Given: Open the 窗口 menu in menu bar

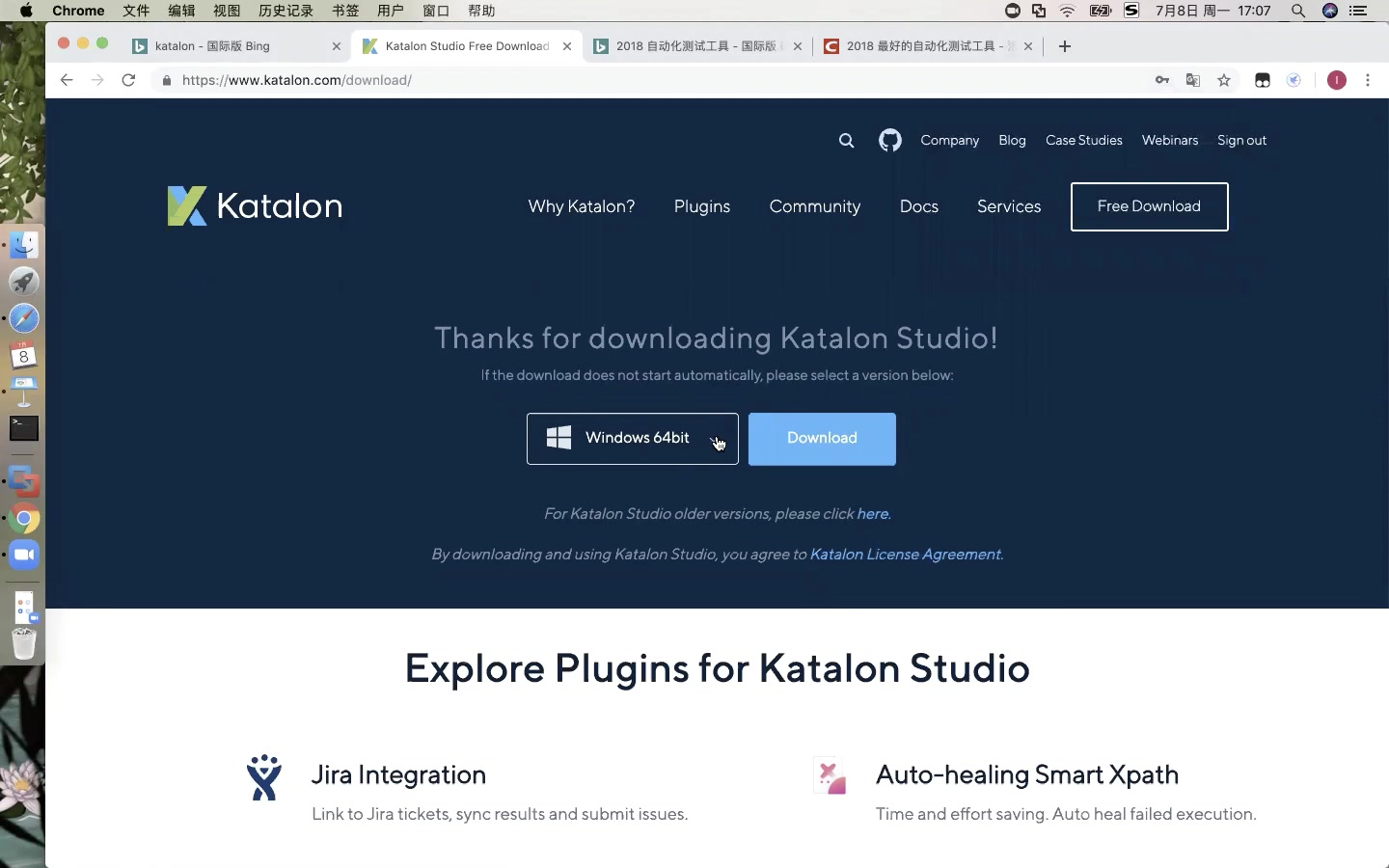Looking at the screenshot, I should click(x=436, y=11).
